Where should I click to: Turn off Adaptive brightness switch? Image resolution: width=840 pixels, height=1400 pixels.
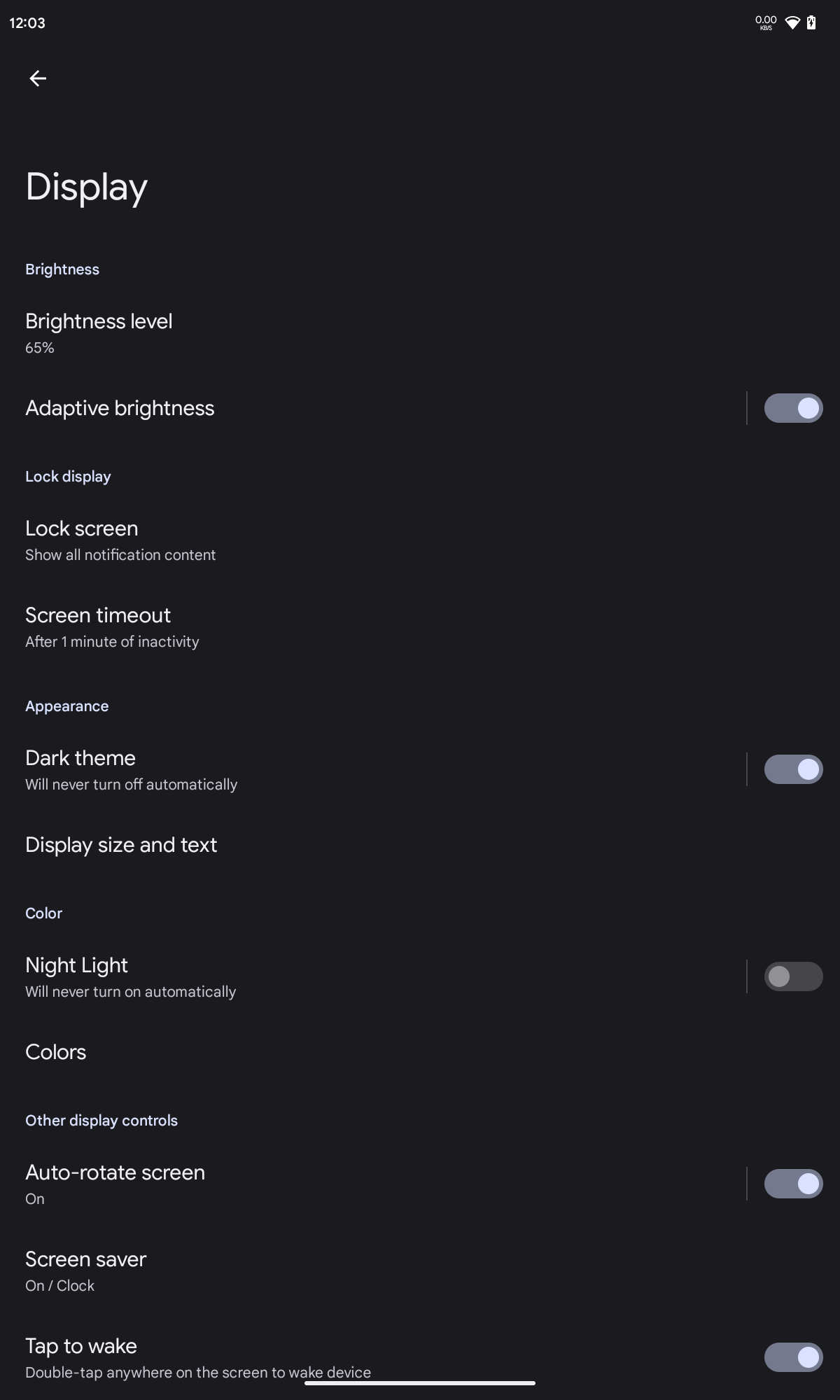pyautogui.click(x=793, y=408)
